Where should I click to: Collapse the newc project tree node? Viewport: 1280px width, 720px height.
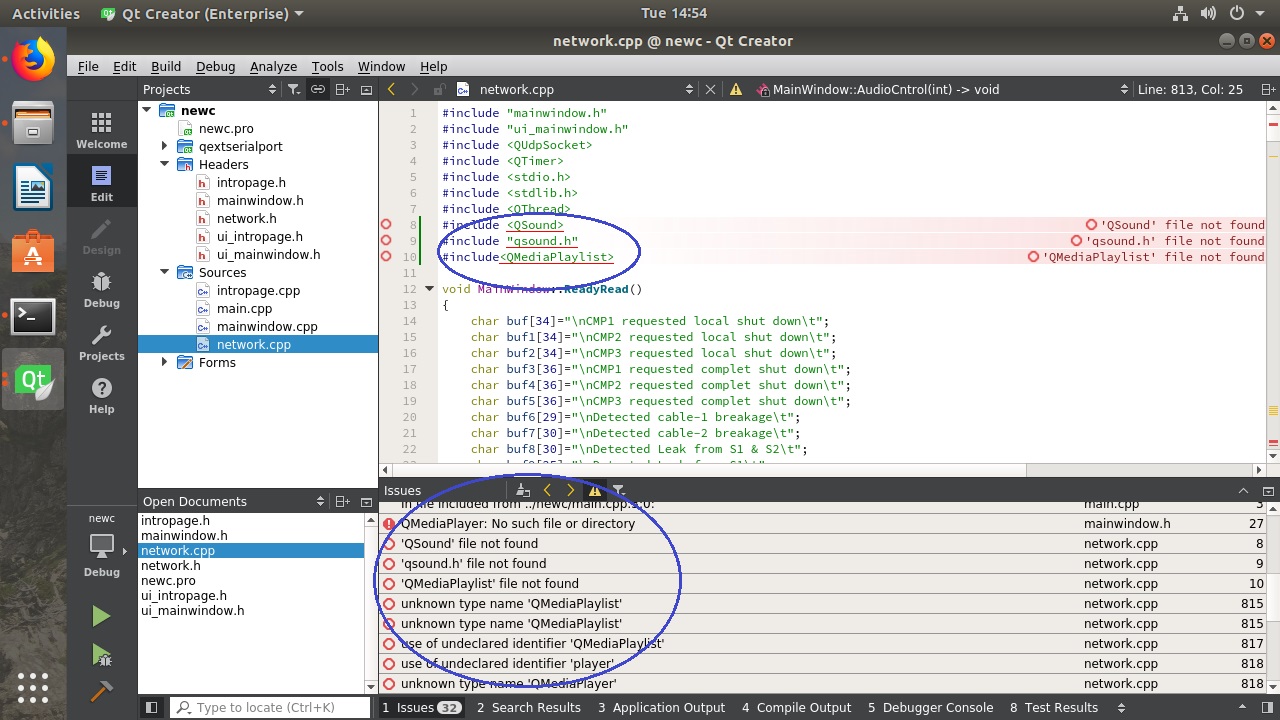point(147,110)
